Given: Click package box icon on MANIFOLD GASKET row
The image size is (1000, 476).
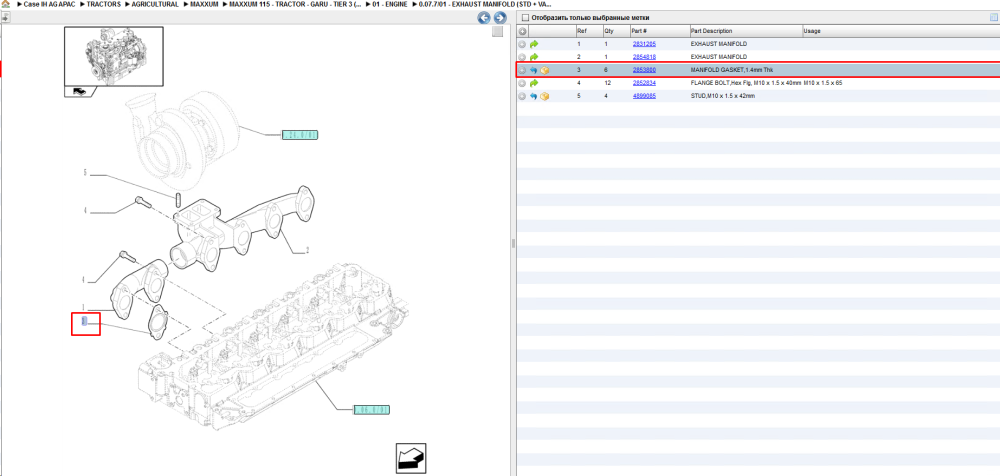Looking at the screenshot, I should [x=545, y=70].
